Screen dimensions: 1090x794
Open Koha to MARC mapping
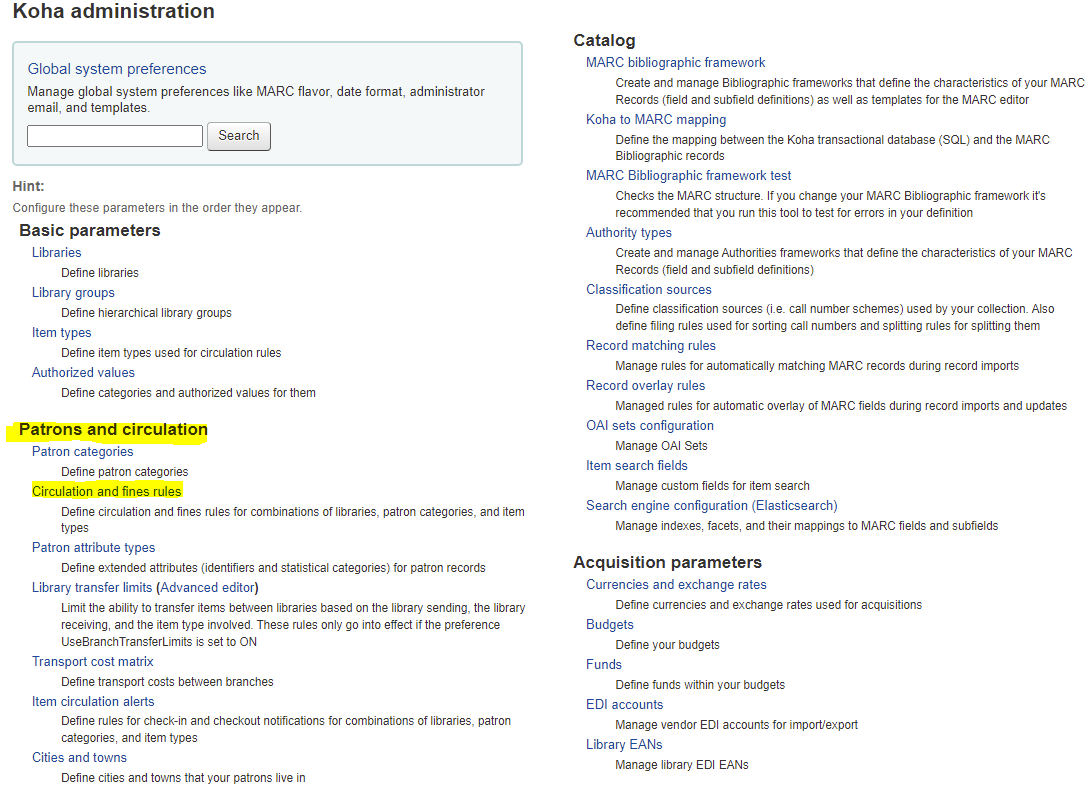[x=656, y=120]
